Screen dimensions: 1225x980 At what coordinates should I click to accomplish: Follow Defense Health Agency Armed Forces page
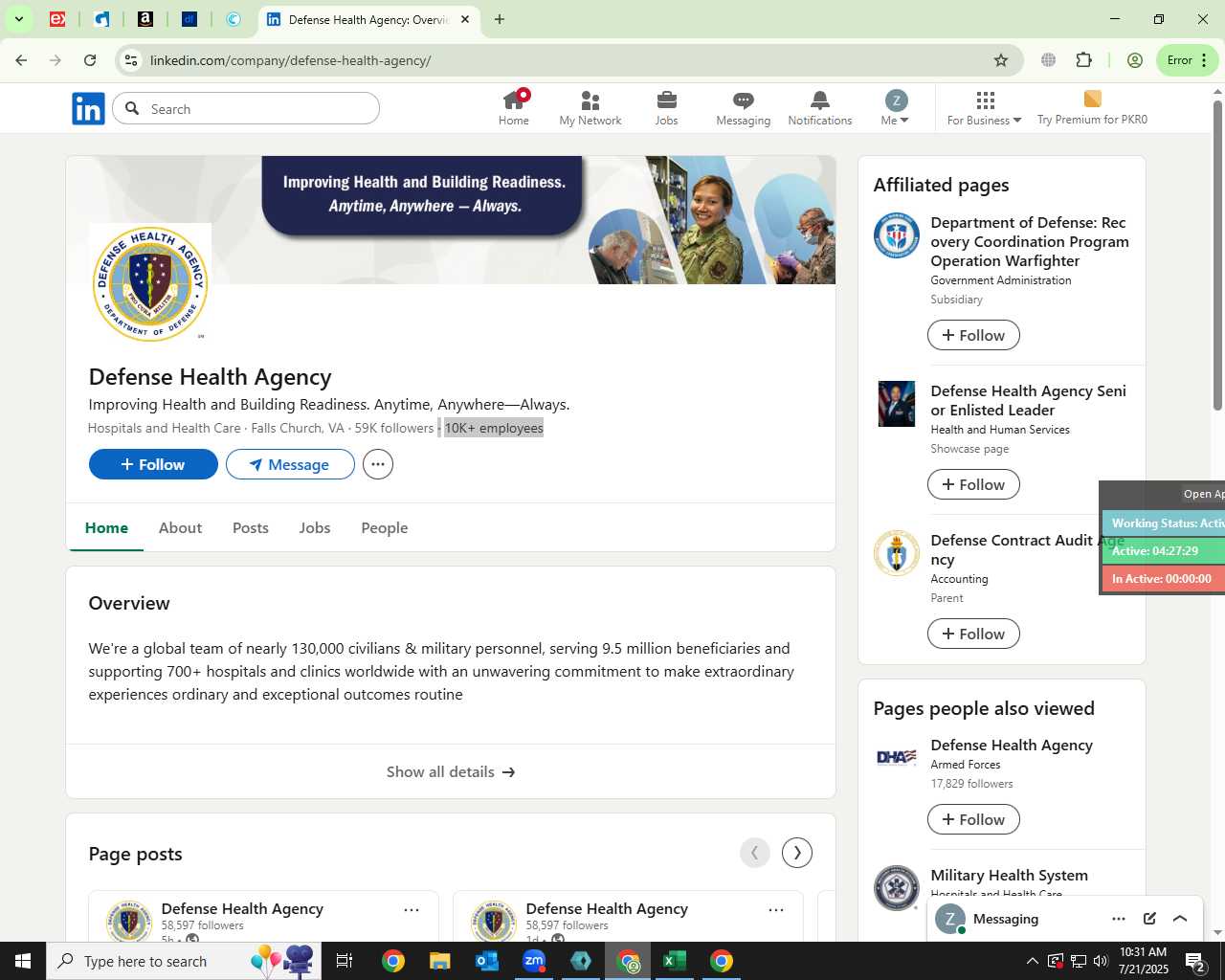coord(973,819)
